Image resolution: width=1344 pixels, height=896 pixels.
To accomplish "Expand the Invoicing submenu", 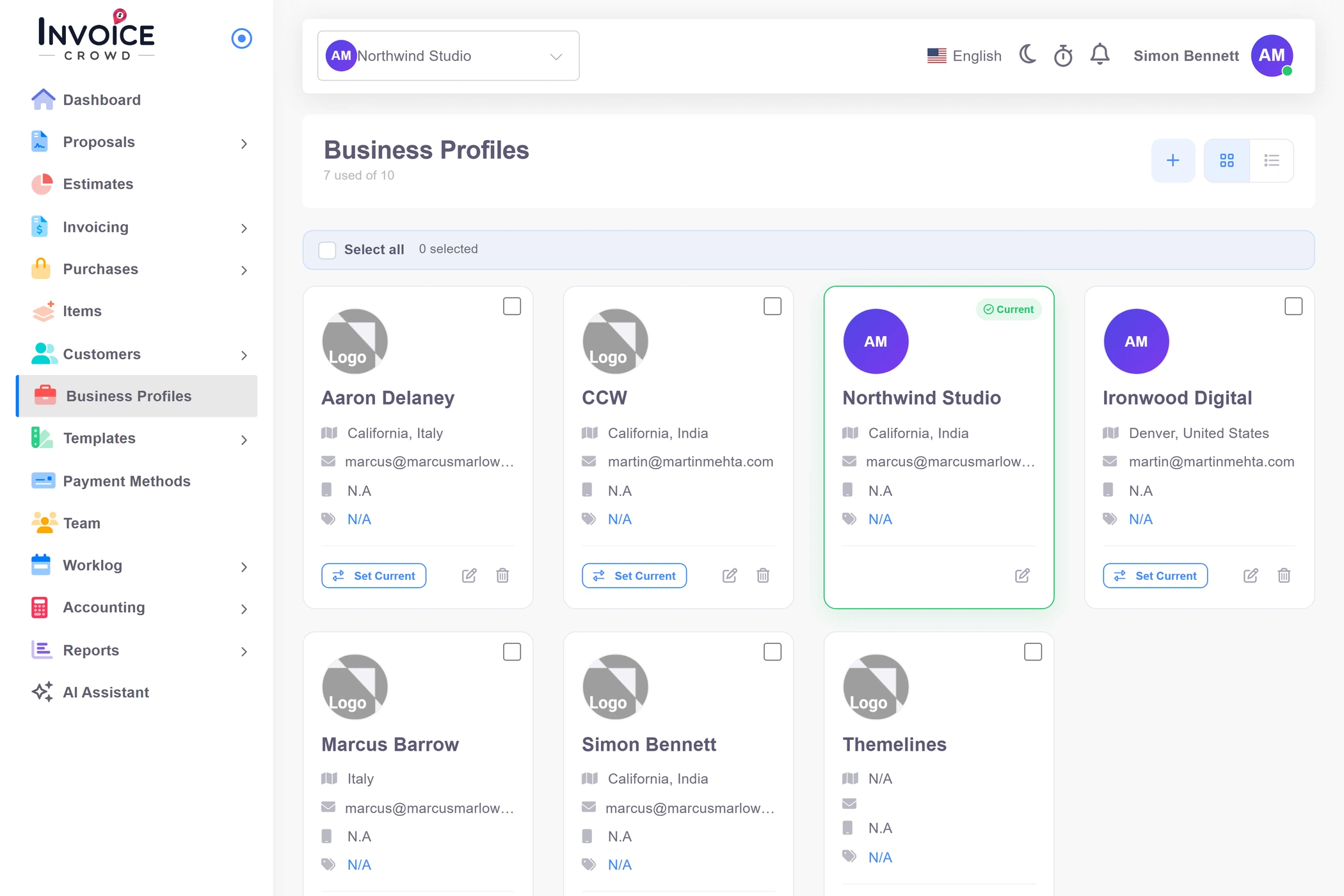I will [244, 228].
